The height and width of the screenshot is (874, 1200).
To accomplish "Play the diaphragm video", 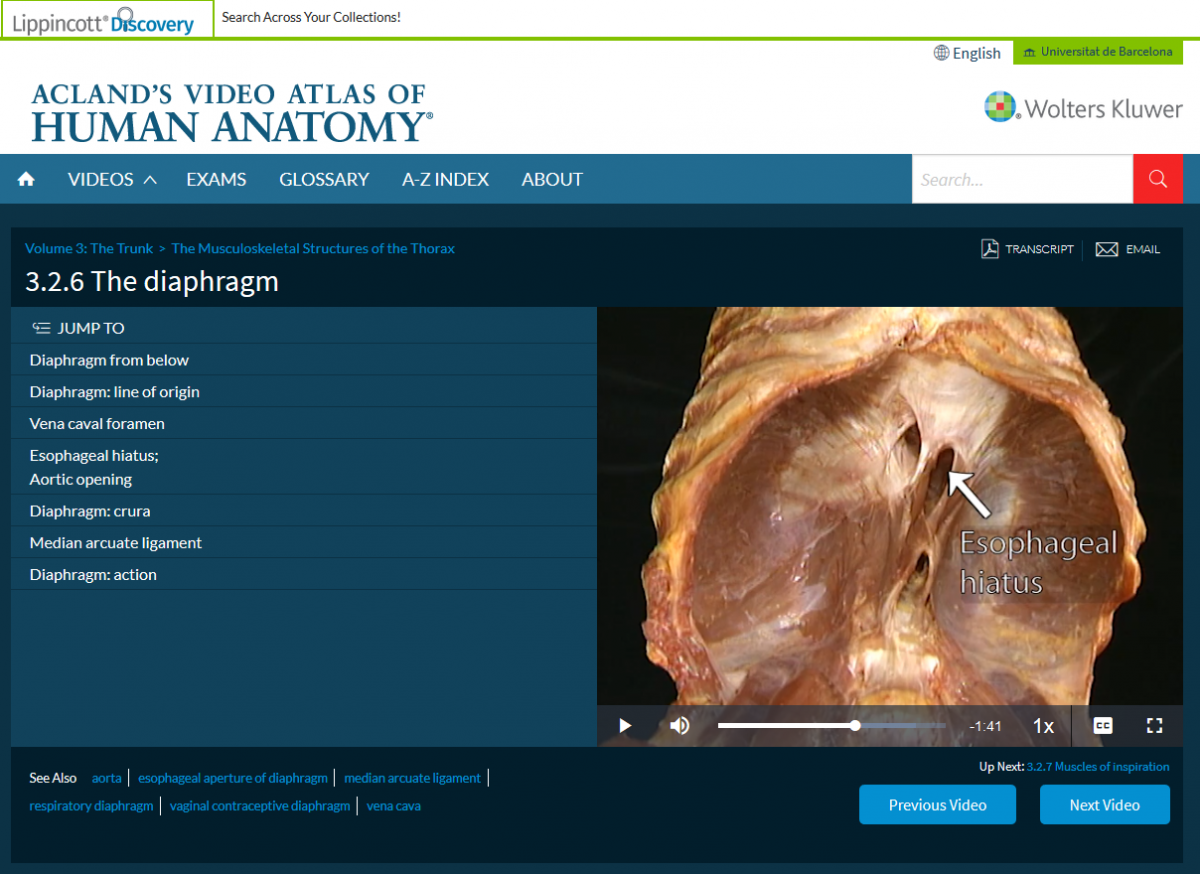I will click(x=625, y=726).
